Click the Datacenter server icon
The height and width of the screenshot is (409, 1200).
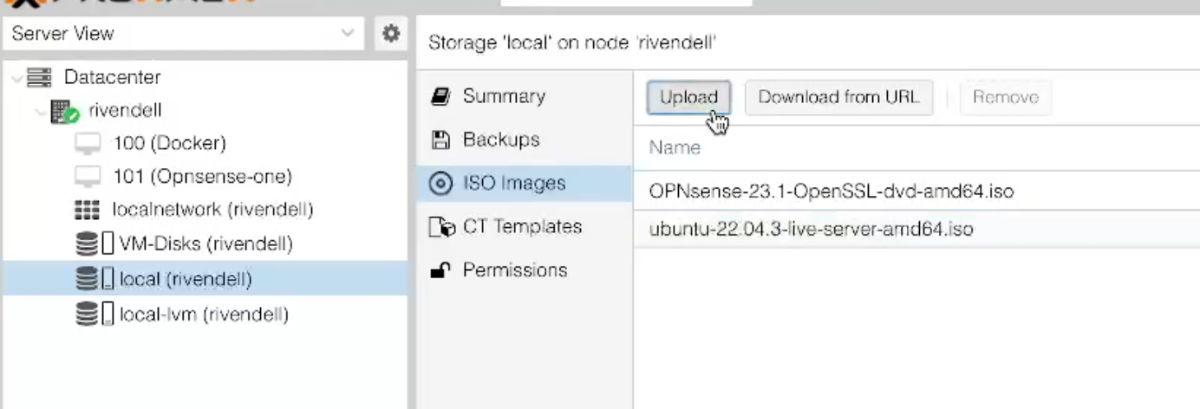39,77
